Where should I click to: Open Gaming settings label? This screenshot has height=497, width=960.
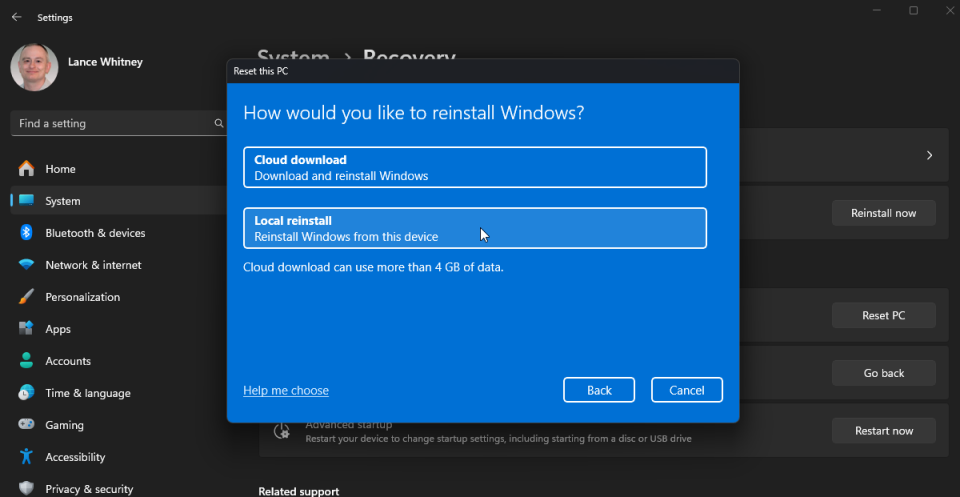point(64,424)
